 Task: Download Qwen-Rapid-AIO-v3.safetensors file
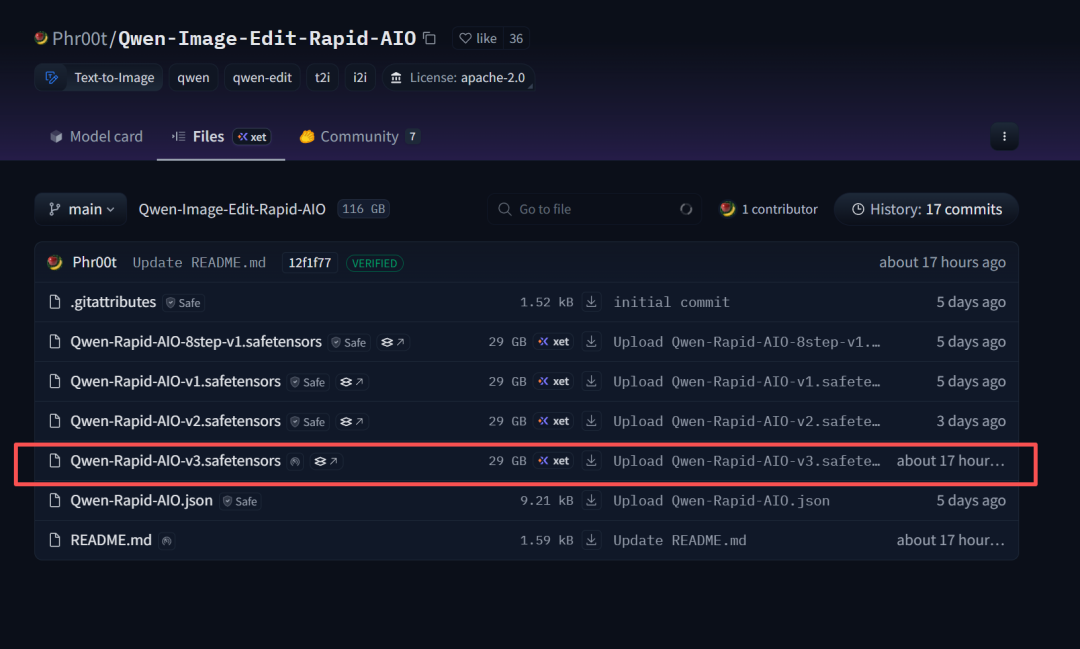click(592, 461)
